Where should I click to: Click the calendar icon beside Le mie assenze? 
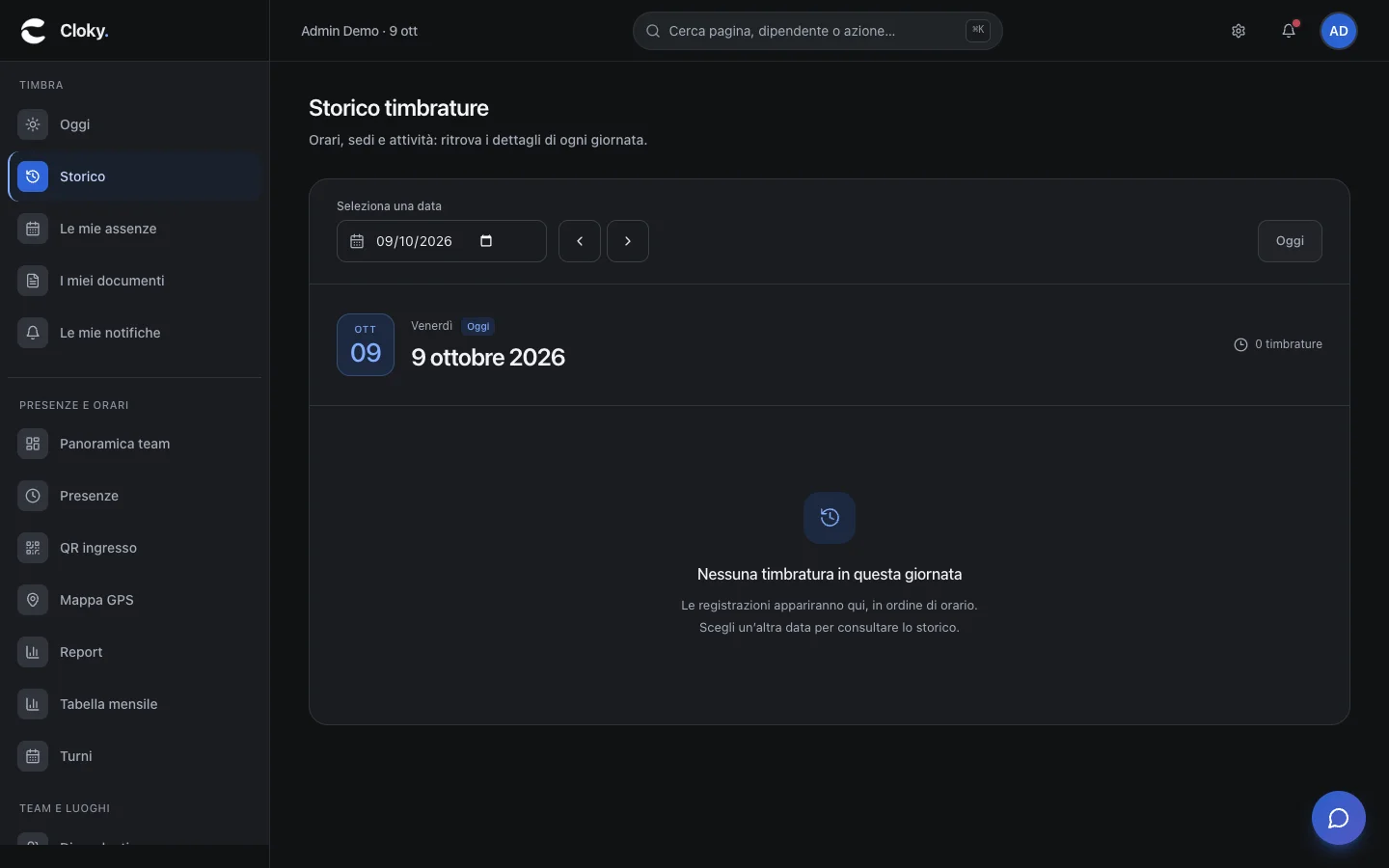[x=33, y=229]
